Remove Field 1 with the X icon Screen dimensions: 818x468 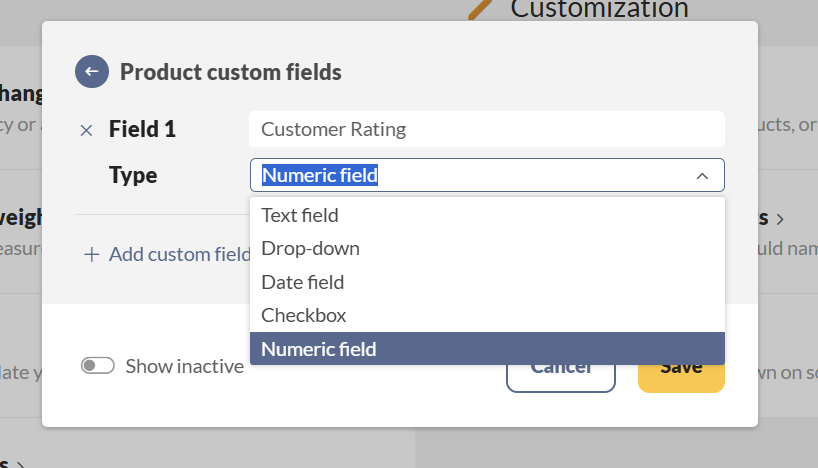click(x=86, y=130)
